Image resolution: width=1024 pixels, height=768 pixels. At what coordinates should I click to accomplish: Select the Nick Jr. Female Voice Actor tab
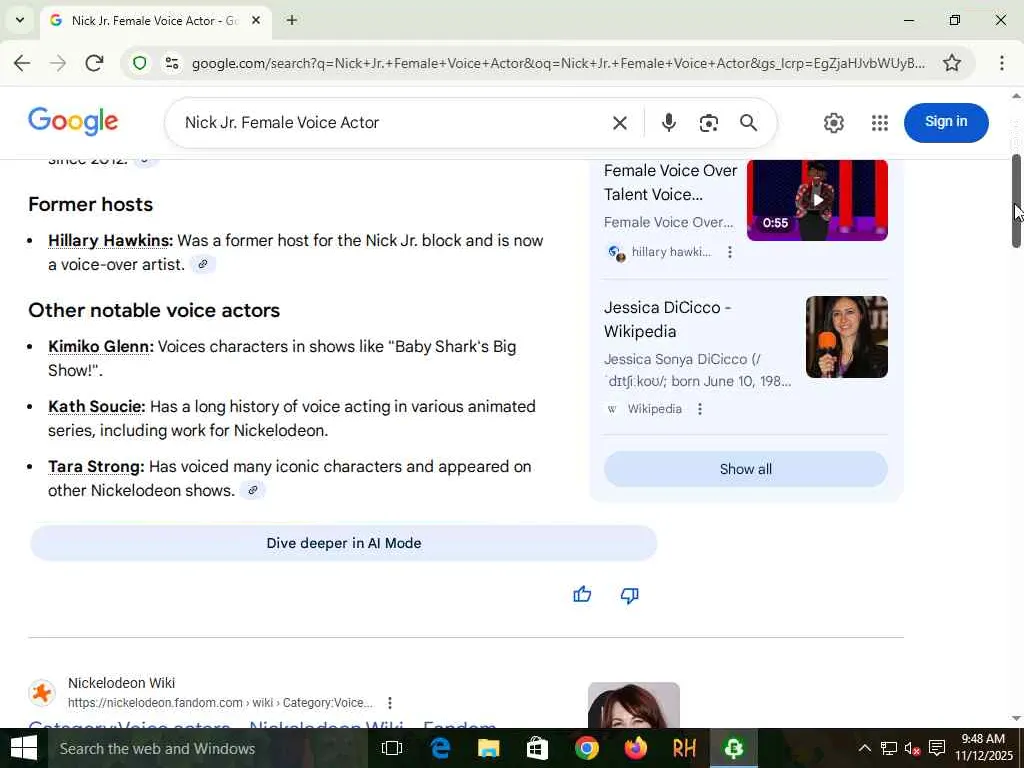156,20
